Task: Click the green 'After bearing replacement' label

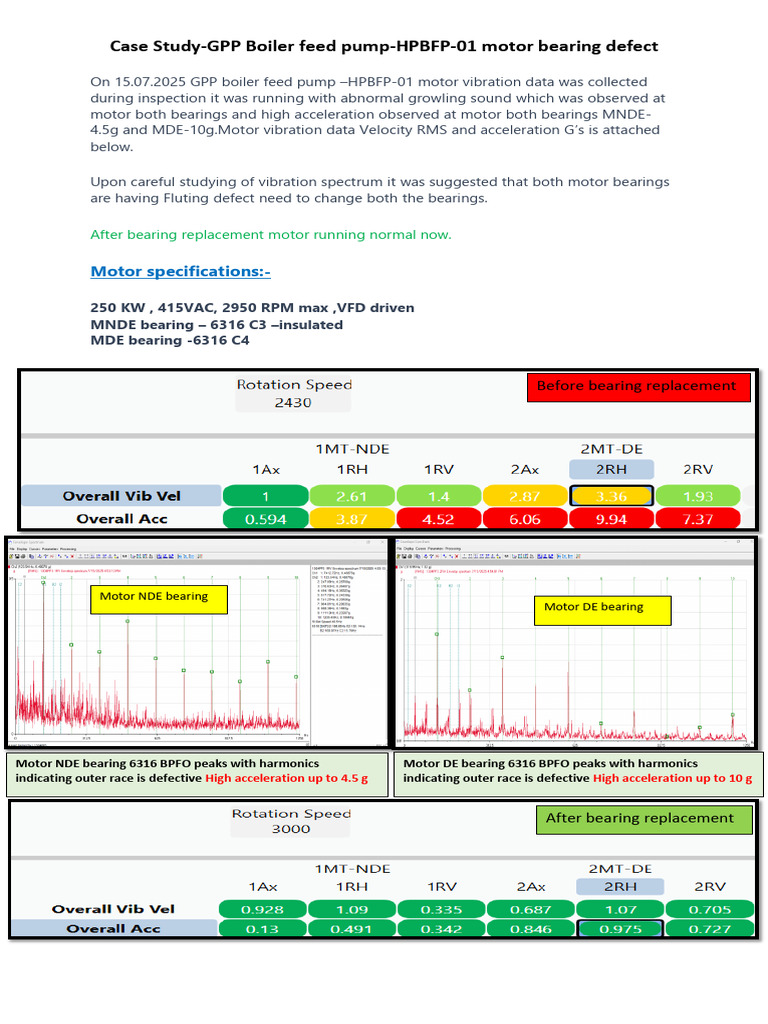Action: point(644,819)
